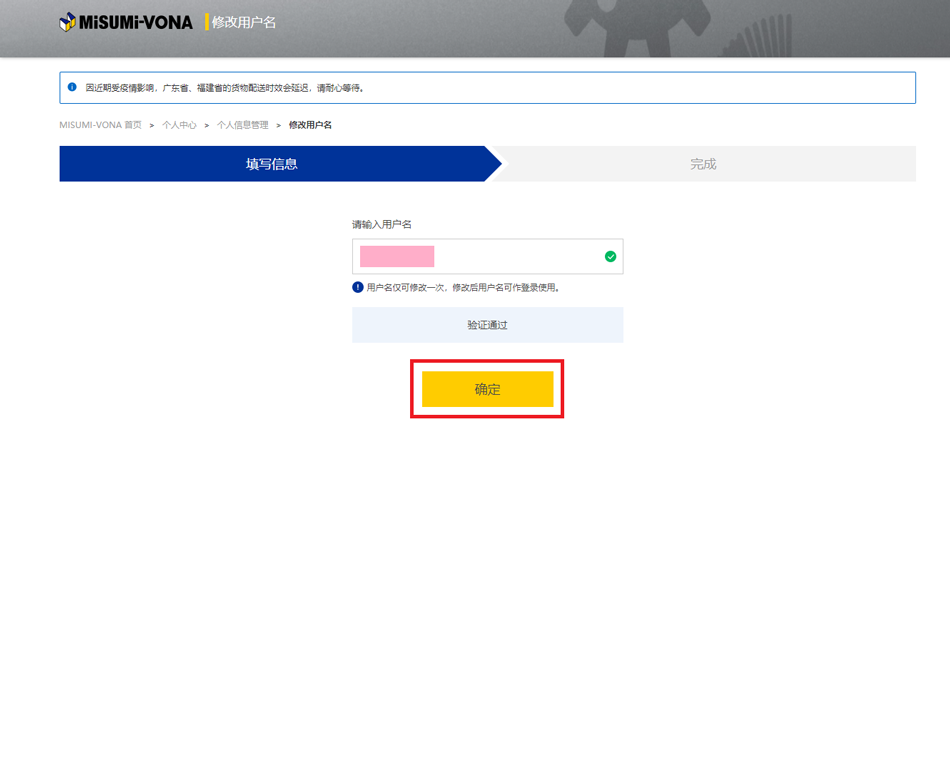Click the 验证通过 verification bar
Image resolution: width=950 pixels, height=784 pixels.
pos(487,325)
